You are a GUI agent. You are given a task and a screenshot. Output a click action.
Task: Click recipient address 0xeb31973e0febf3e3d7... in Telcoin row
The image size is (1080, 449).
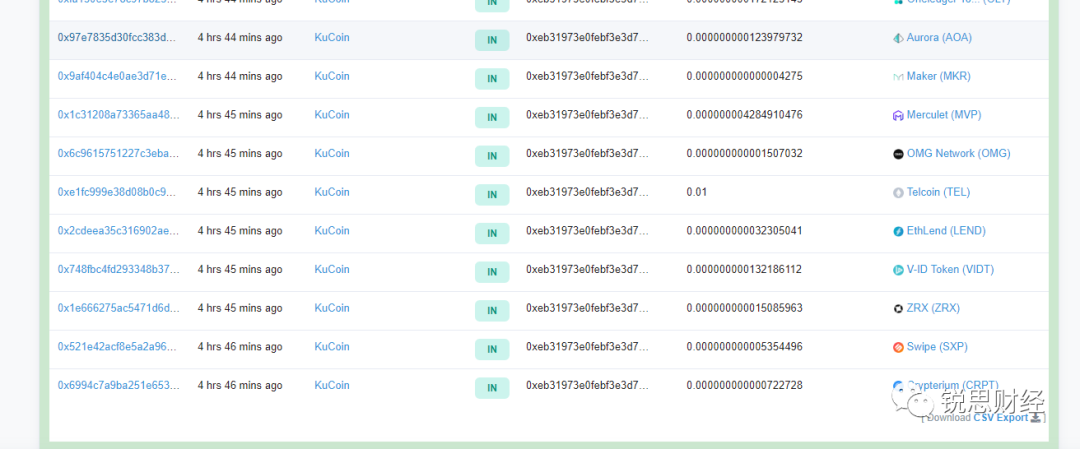(588, 191)
